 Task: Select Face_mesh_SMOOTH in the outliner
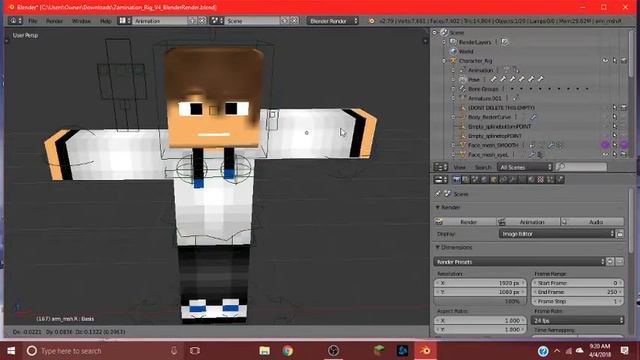[x=493, y=145]
